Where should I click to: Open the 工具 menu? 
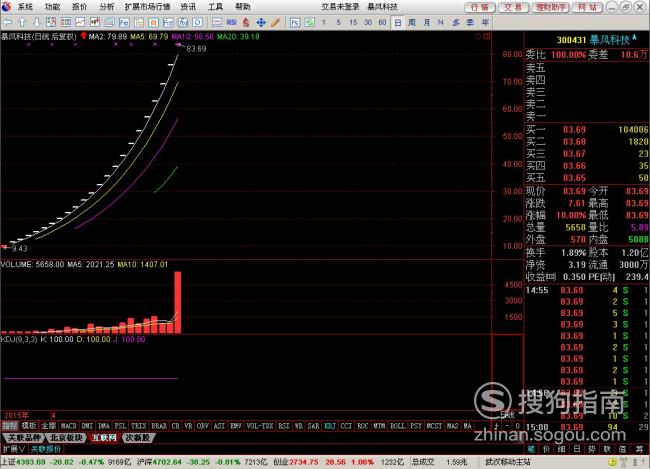click(215, 7)
